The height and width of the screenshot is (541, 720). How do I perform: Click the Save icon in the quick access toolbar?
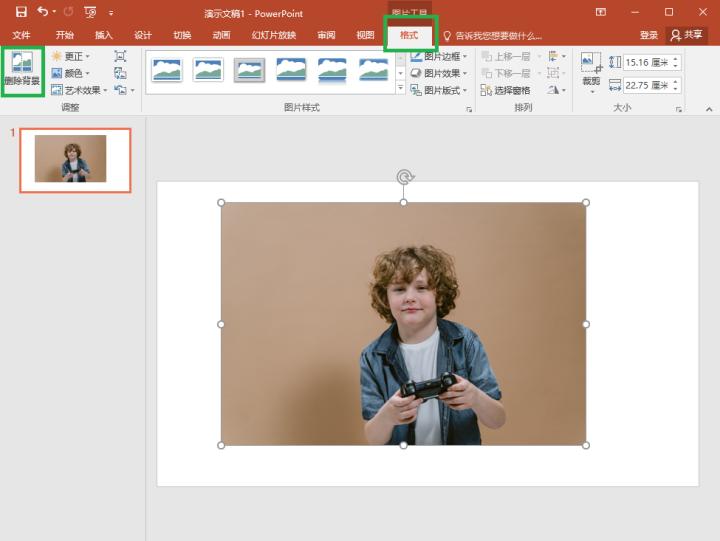tap(21, 12)
